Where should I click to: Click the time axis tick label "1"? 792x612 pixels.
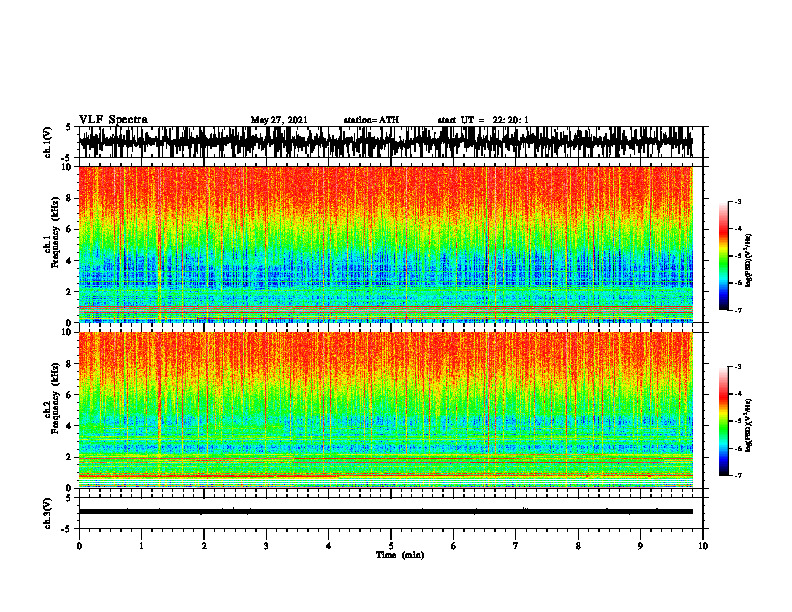[141, 546]
